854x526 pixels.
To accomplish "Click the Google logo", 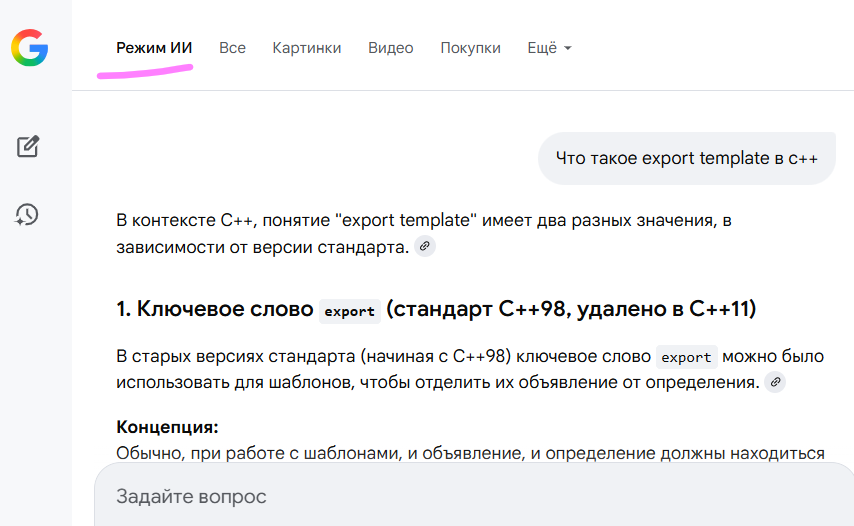I will pos(29,47).
